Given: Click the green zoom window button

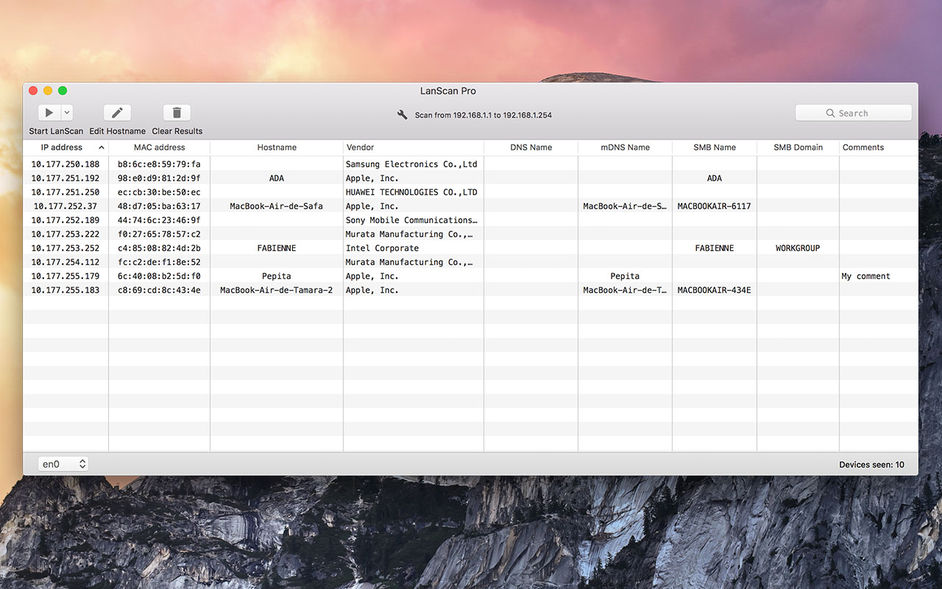Looking at the screenshot, I should point(62,91).
